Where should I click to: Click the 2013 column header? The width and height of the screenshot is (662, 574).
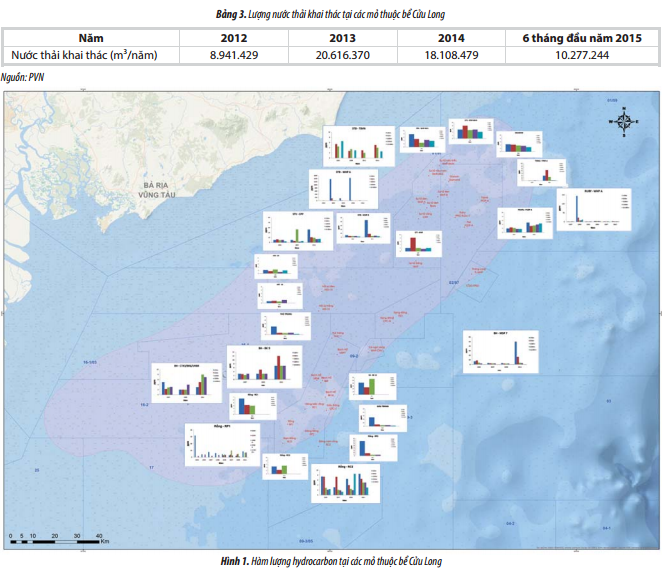tap(341, 36)
